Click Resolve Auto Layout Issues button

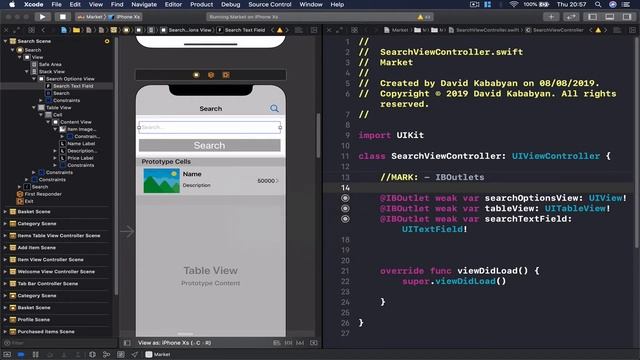click(300, 343)
